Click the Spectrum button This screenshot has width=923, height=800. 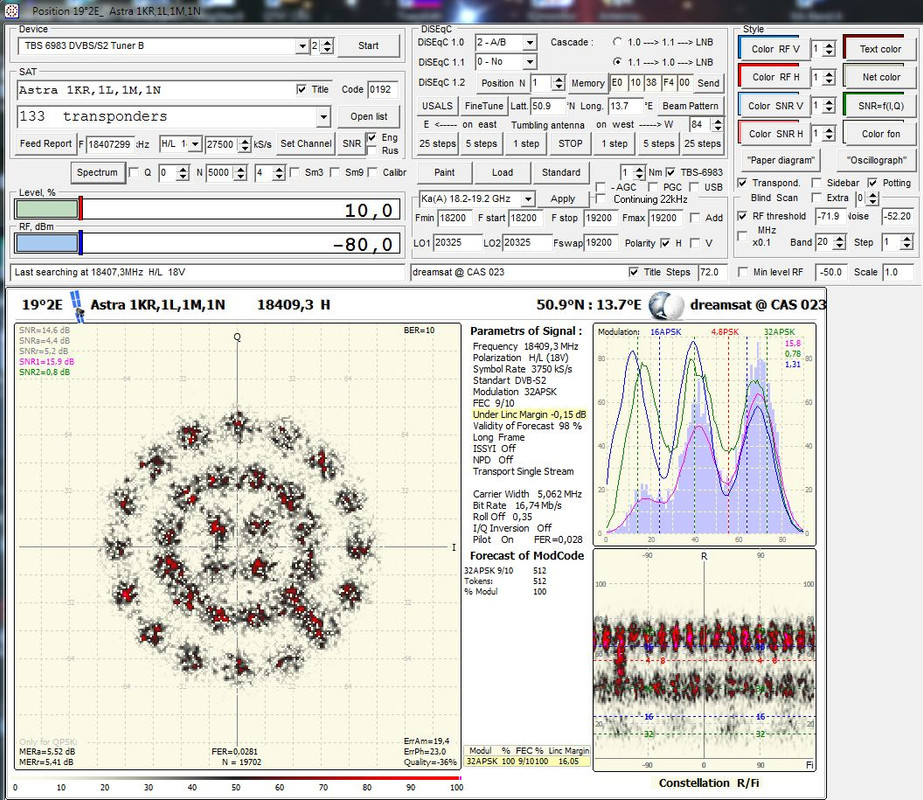(x=97, y=172)
